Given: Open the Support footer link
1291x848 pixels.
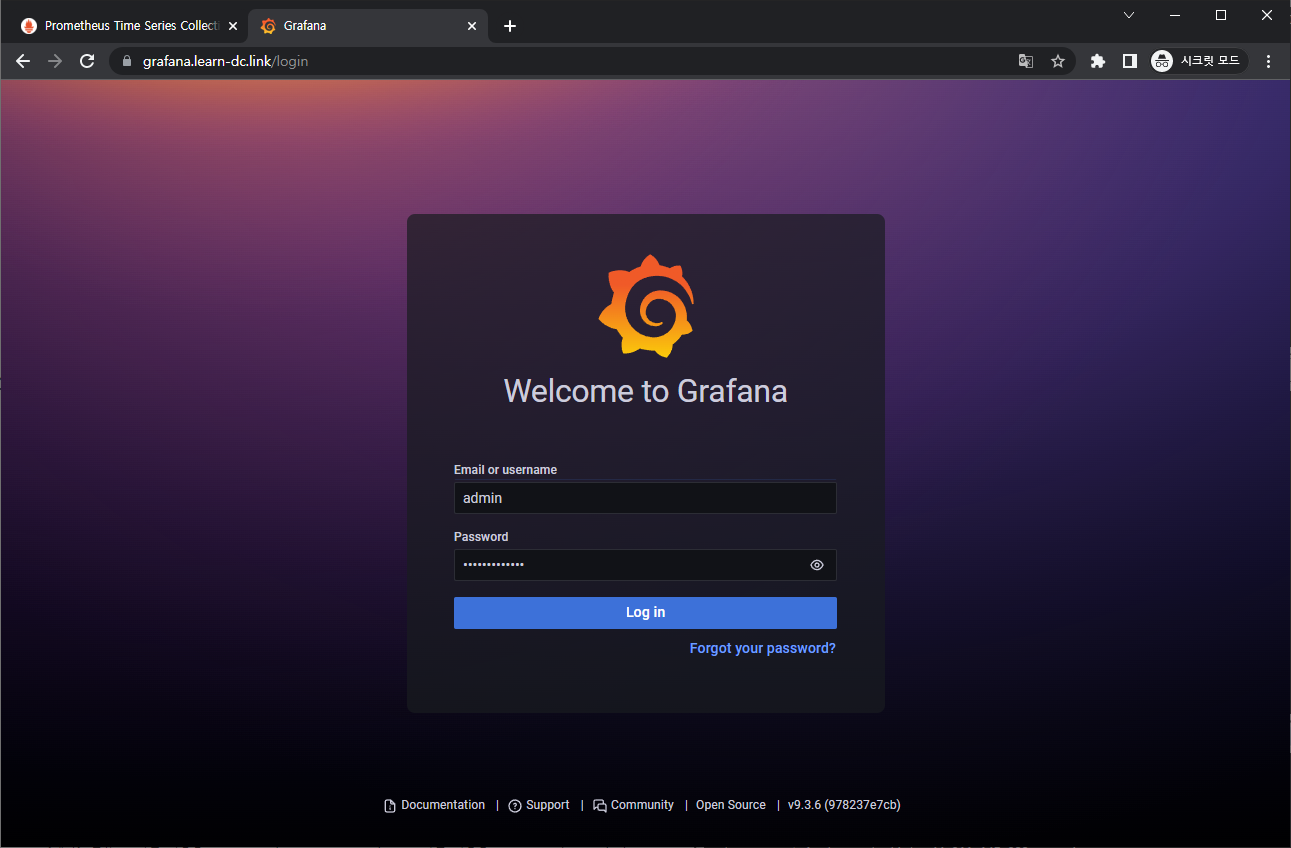Looking at the screenshot, I should pyautogui.click(x=547, y=805).
